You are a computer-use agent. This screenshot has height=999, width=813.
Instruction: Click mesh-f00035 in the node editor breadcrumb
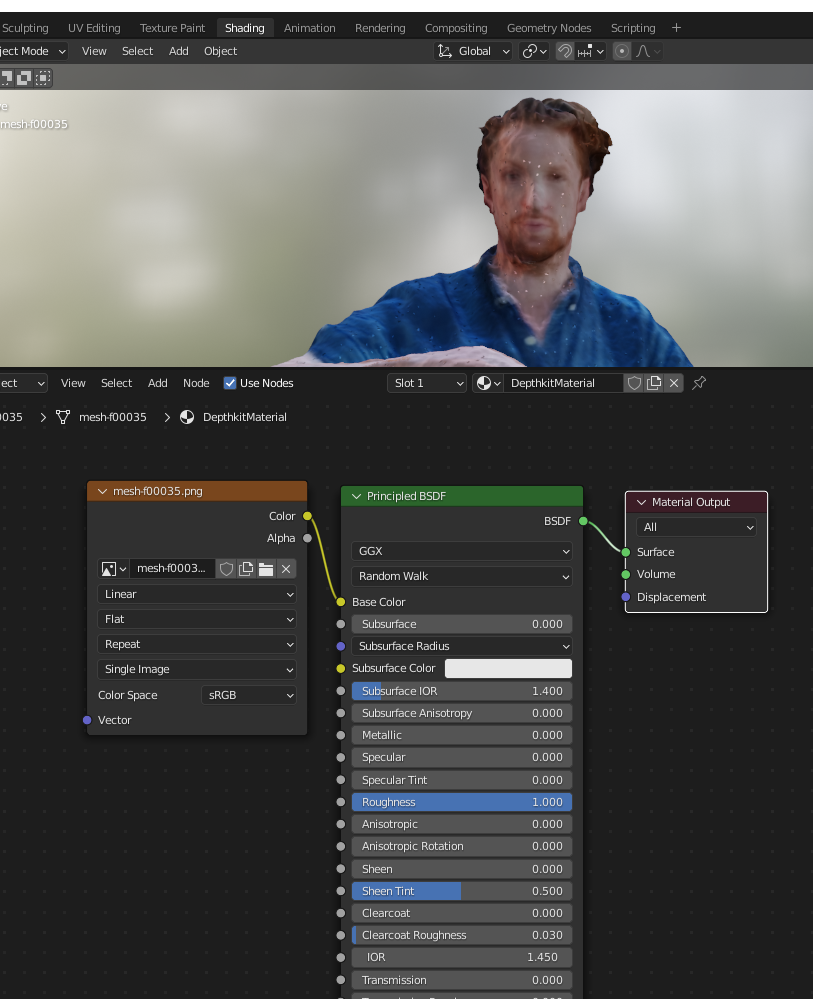click(112, 417)
